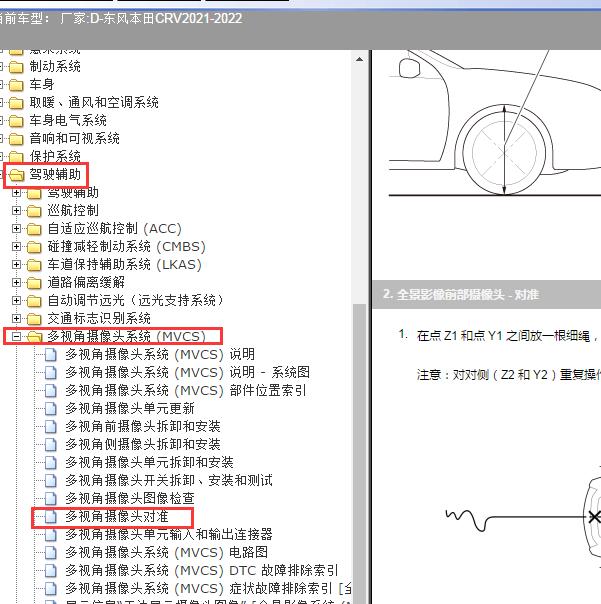This screenshot has height=604, width=601.
Task: Click the 交通标志识别系统 folder icon
Action: click(34, 319)
